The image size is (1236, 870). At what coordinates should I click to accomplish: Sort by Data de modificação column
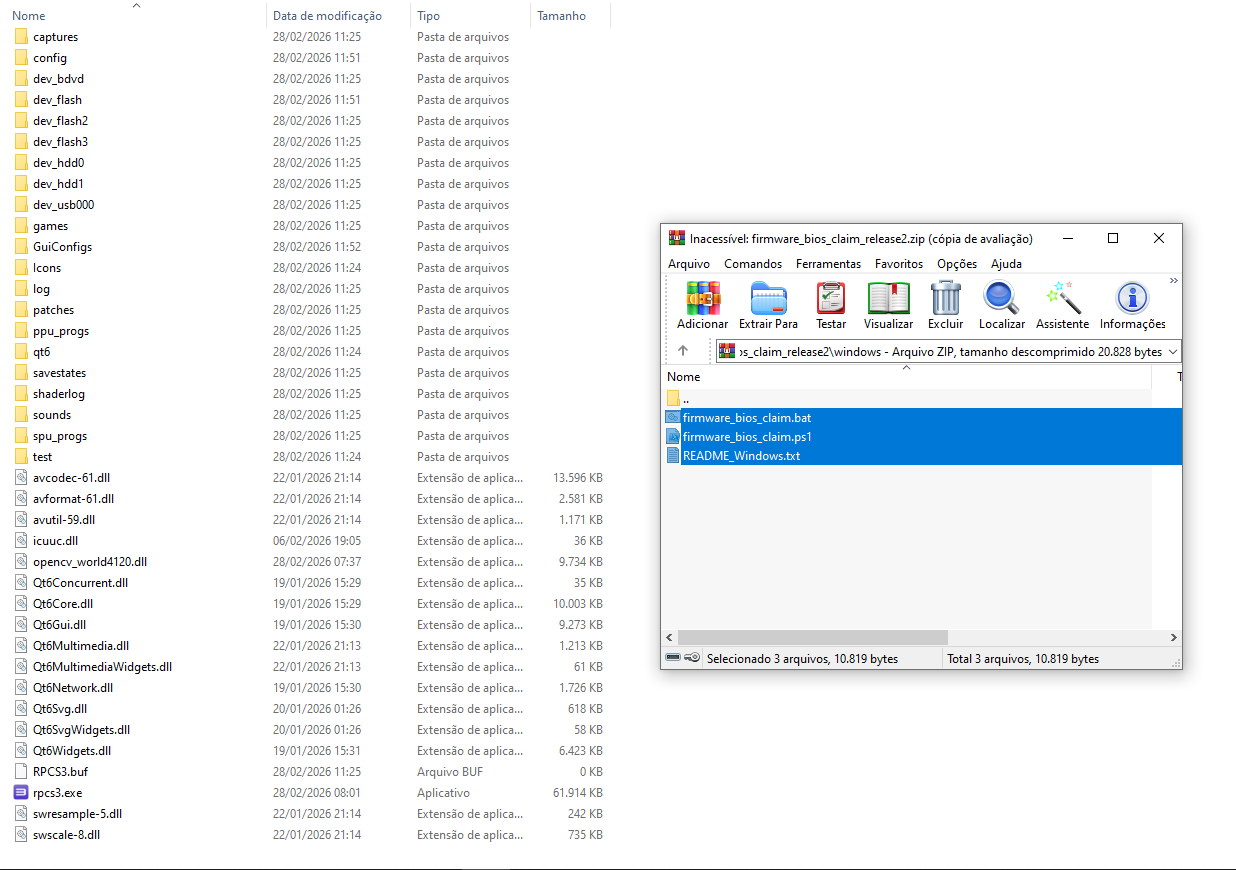[327, 16]
